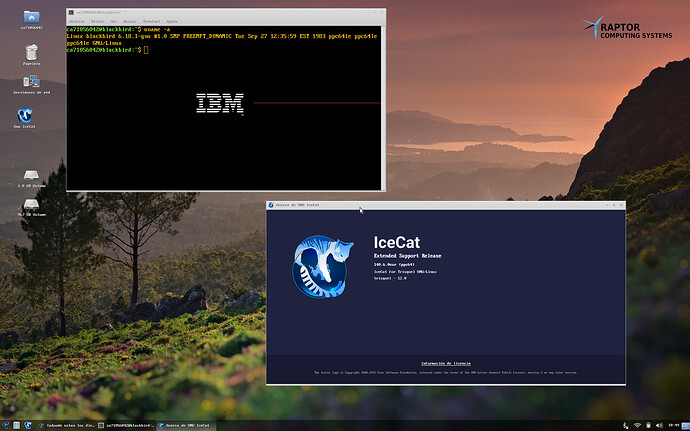Open the Trisquel main menu in the taskbar
The image size is (690, 431).
pos(6,425)
